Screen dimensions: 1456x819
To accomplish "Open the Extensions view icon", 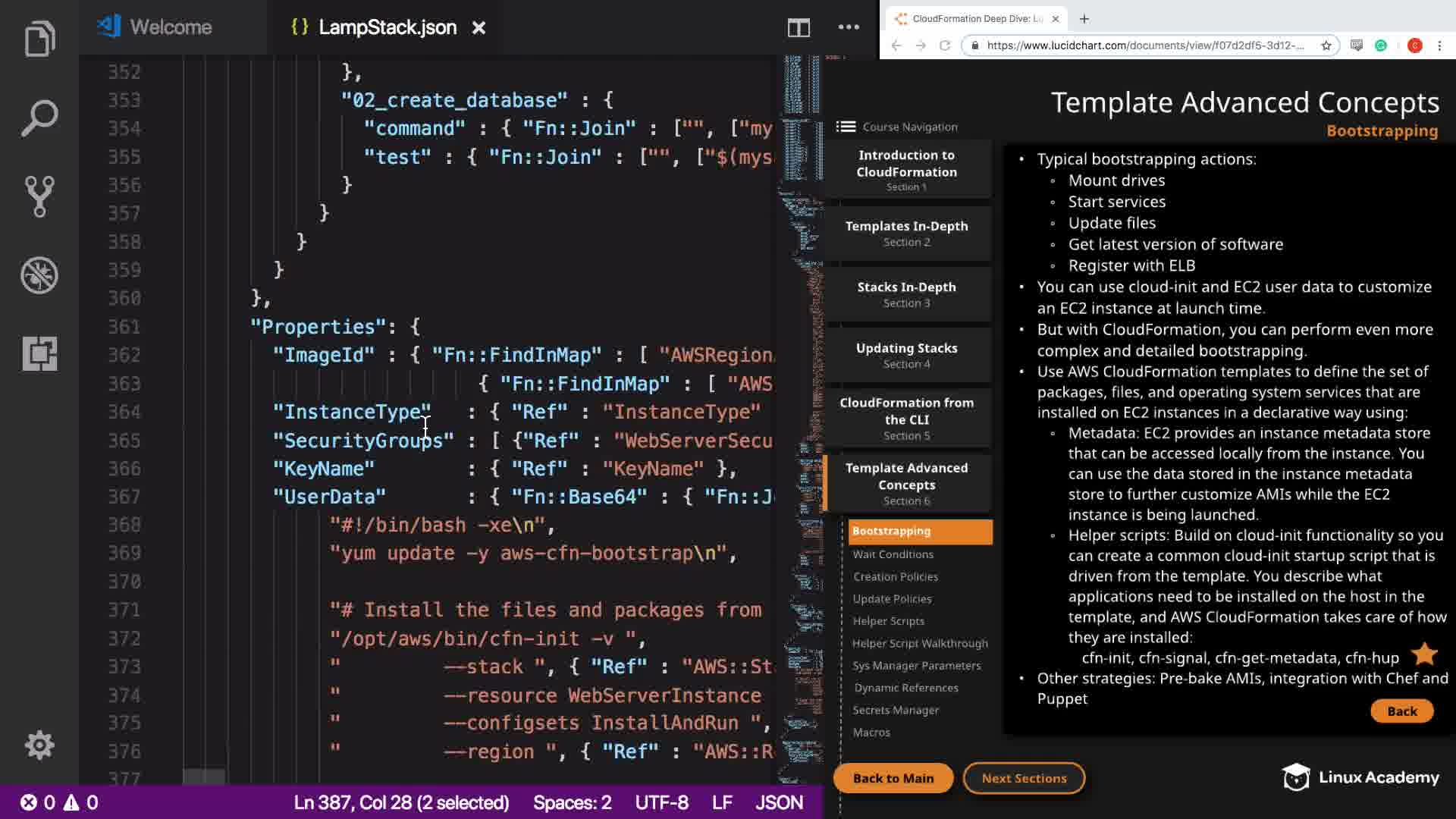I will pos(39,353).
